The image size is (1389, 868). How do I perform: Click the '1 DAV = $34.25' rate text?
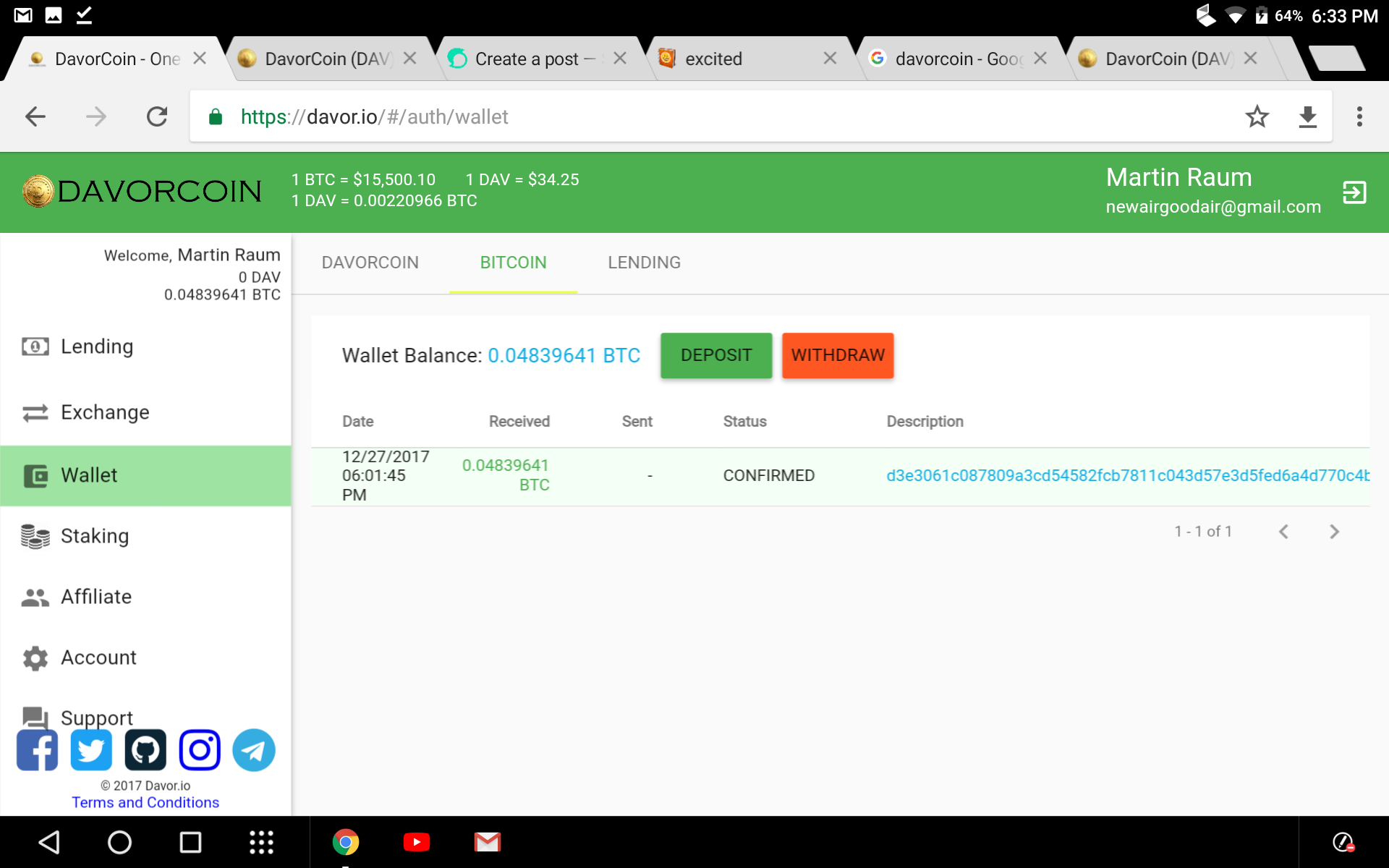522,179
